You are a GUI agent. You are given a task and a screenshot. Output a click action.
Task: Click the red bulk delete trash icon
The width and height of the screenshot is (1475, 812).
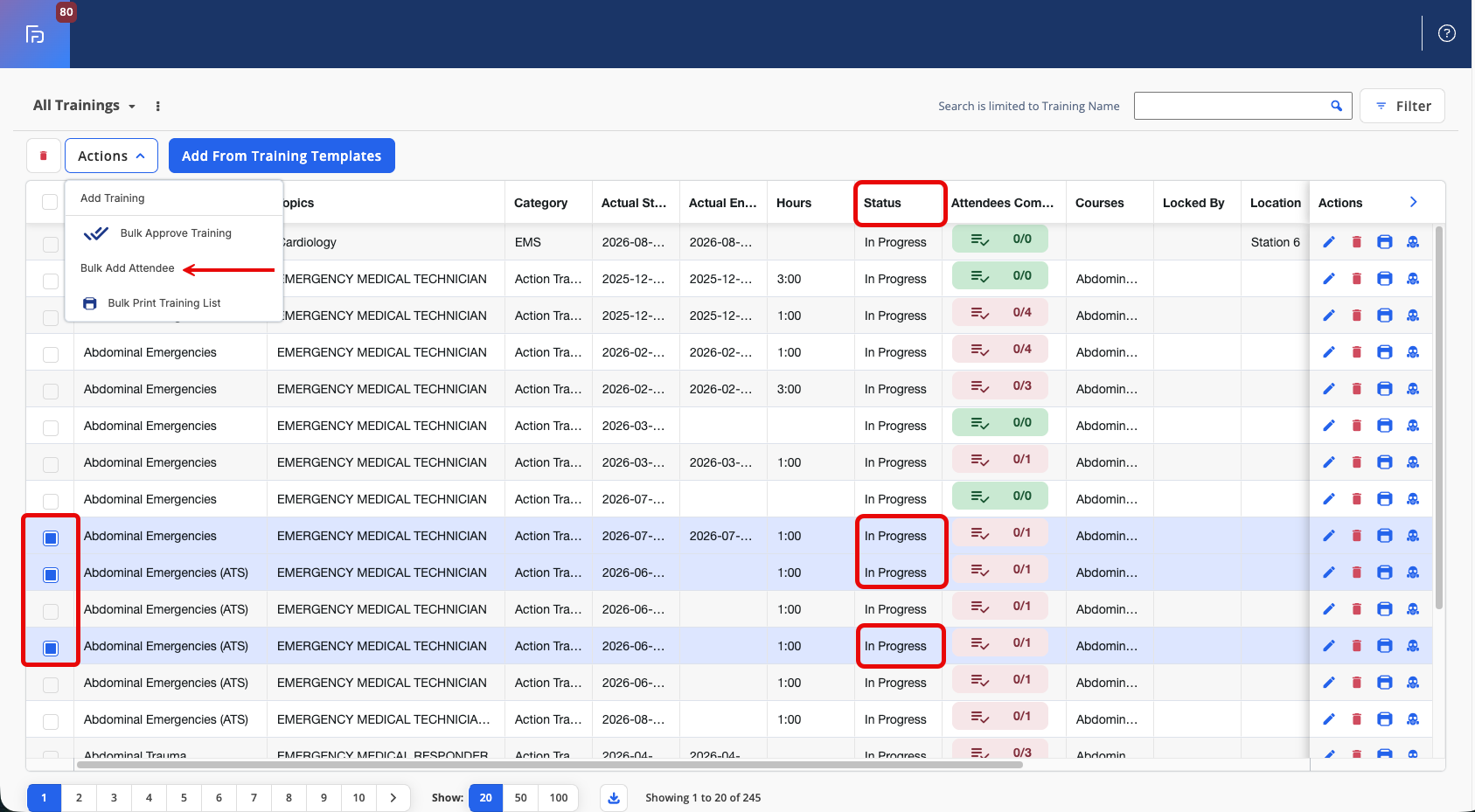pos(44,156)
